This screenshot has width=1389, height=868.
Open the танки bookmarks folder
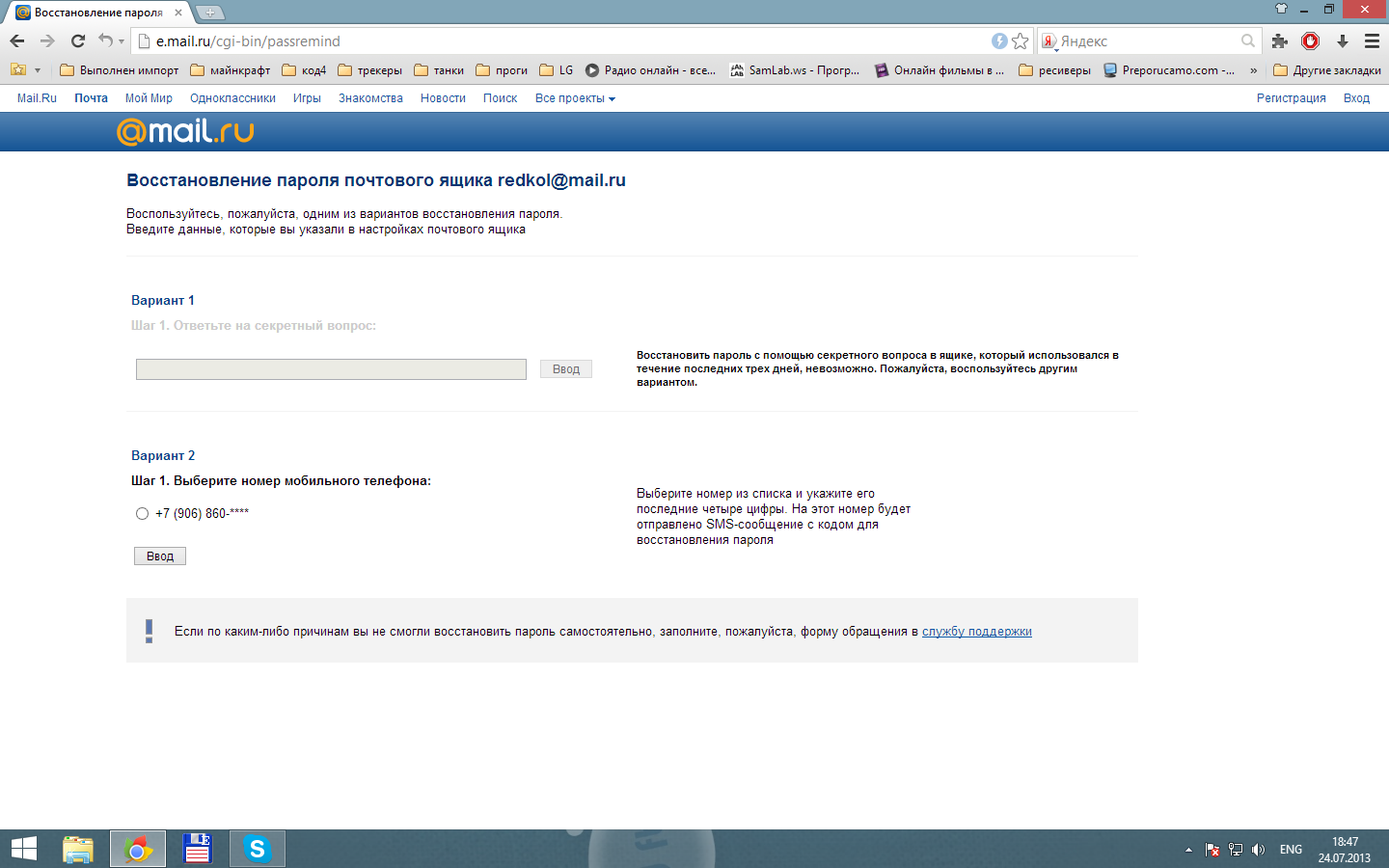[x=438, y=70]
